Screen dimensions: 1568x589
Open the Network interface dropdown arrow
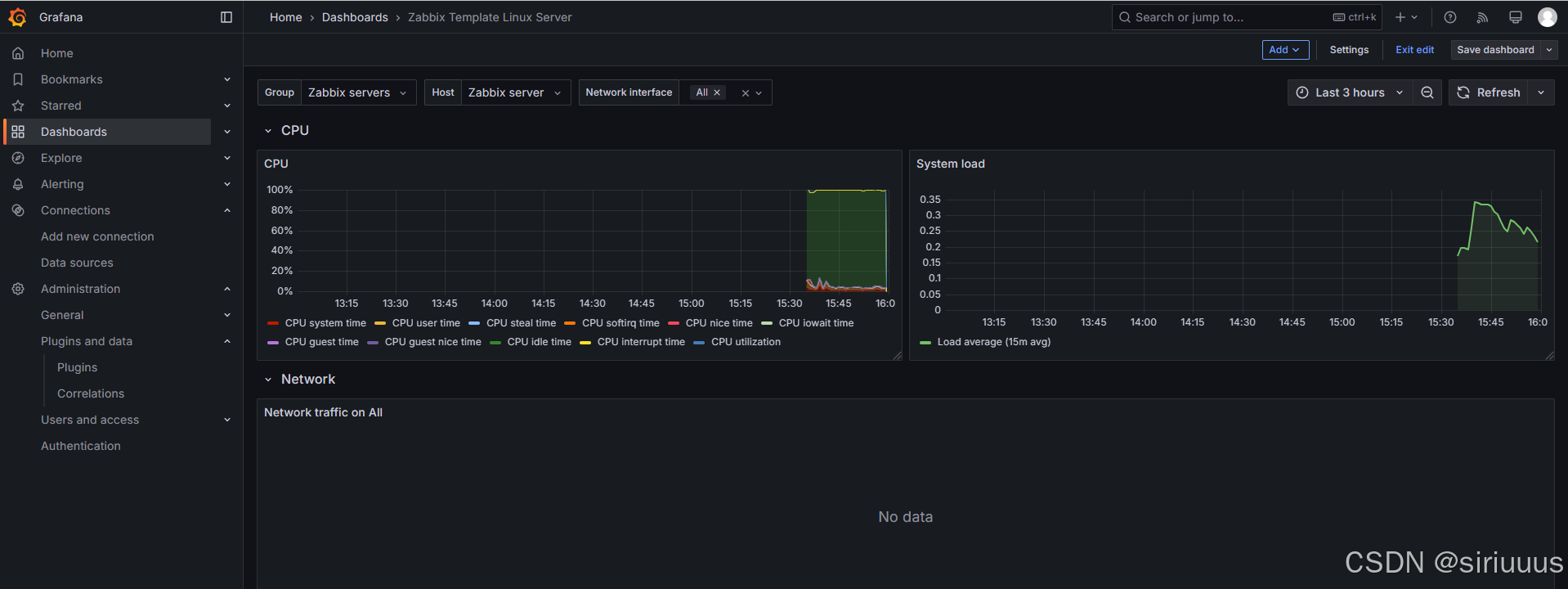coord(759,93)
